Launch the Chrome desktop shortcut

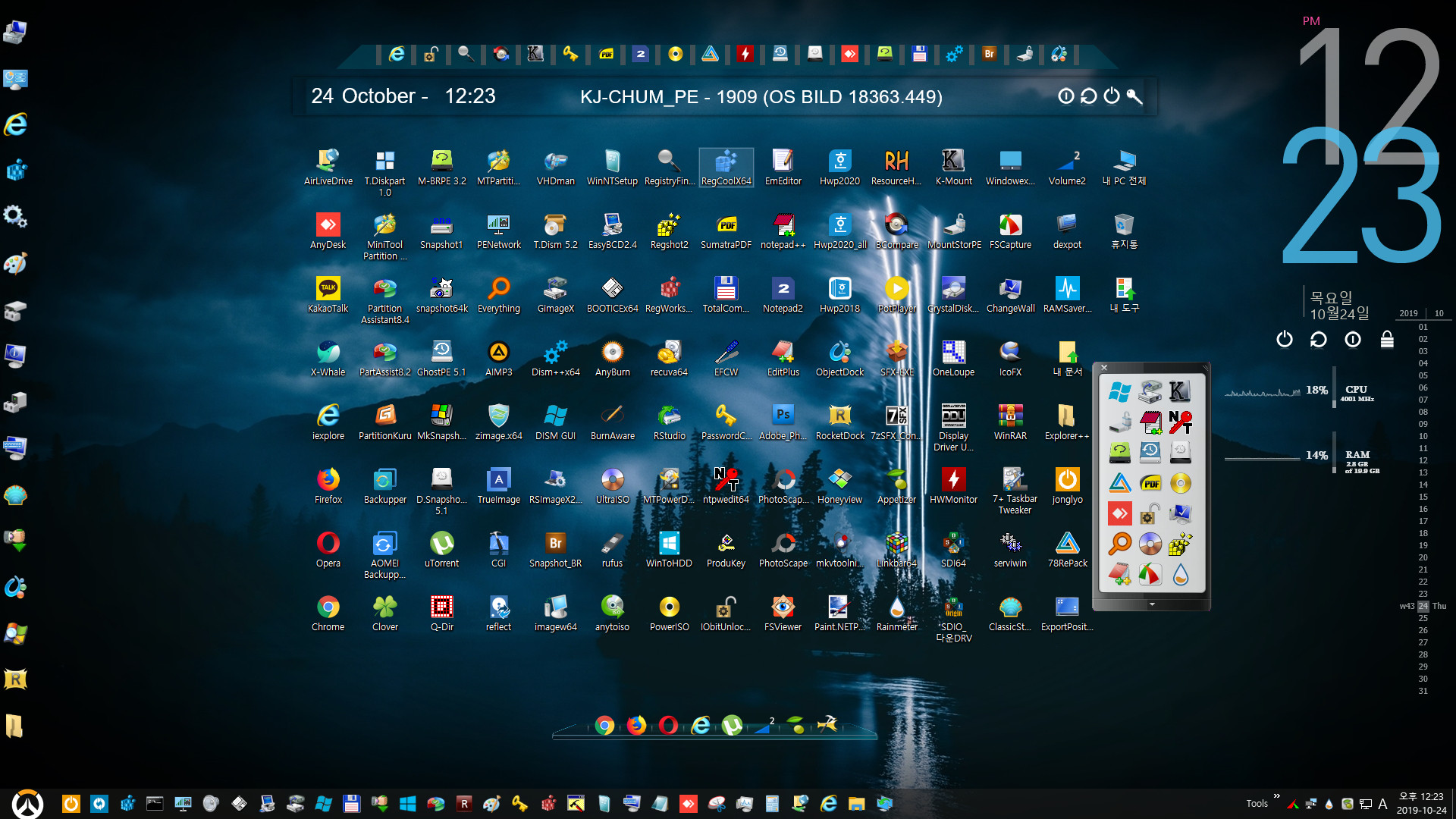(x=328, y=613)
